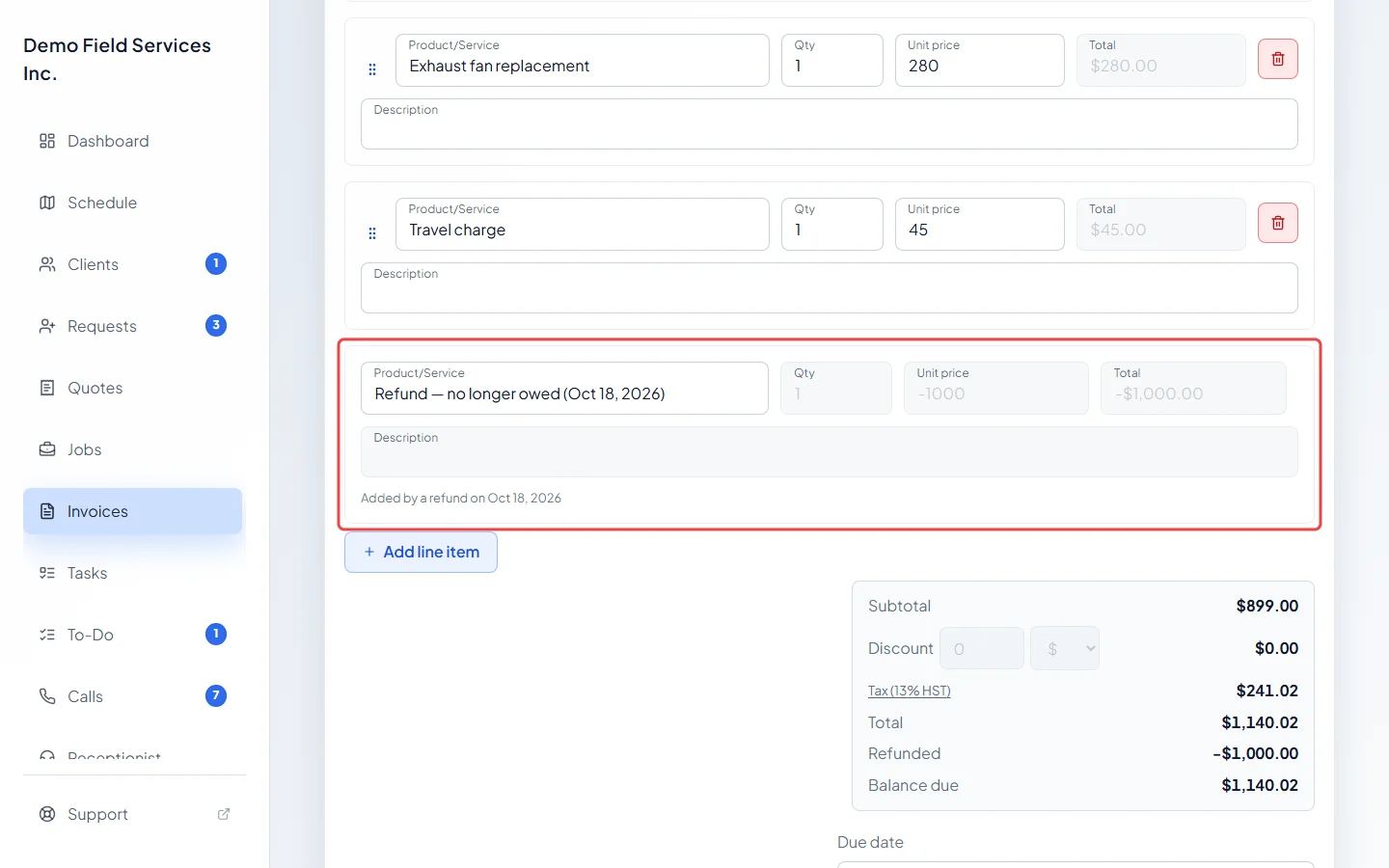Open the Tasks page
This screenshot has width=1389, height=868.
point(132,573)
